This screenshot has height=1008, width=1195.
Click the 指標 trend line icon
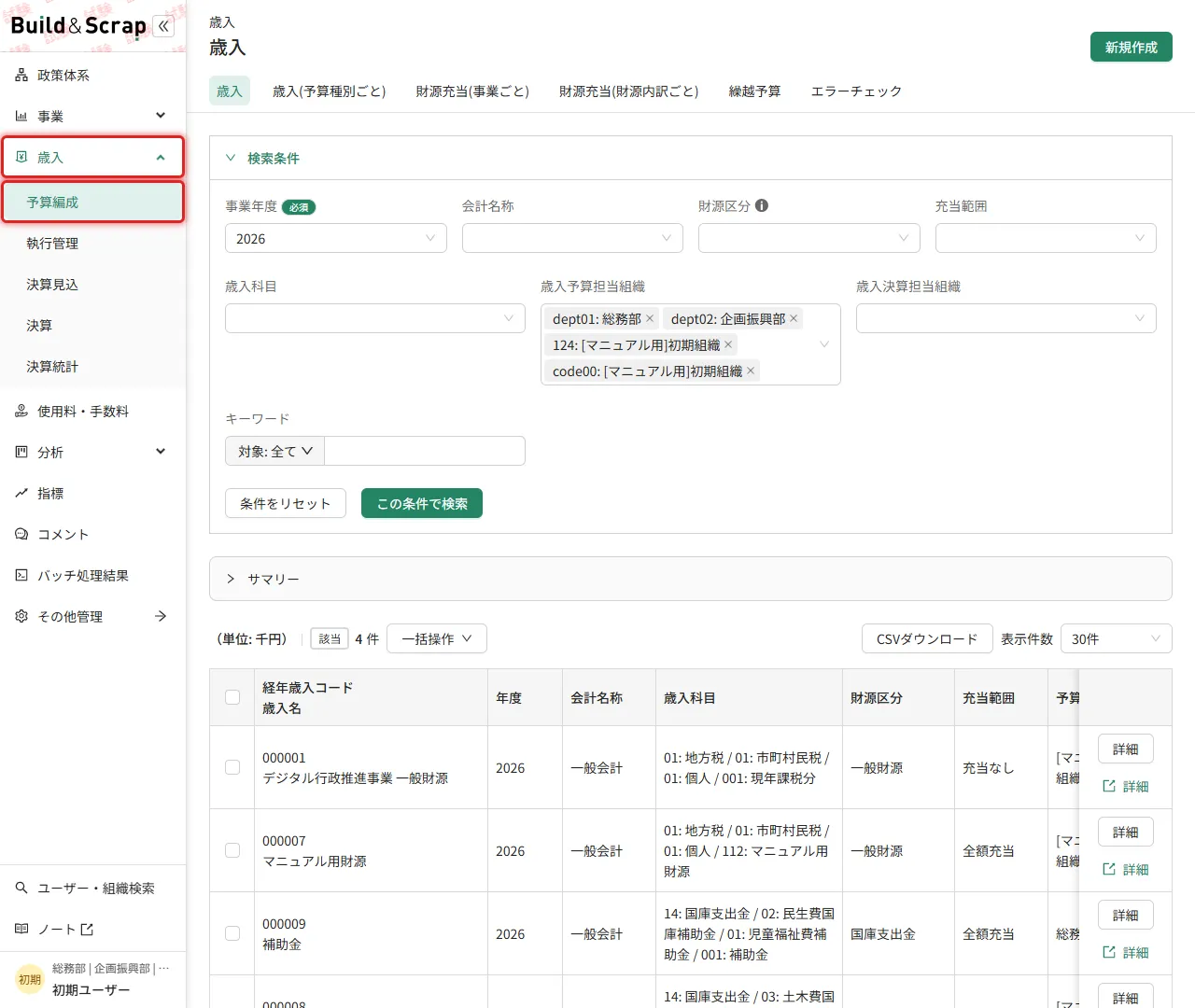21,494
